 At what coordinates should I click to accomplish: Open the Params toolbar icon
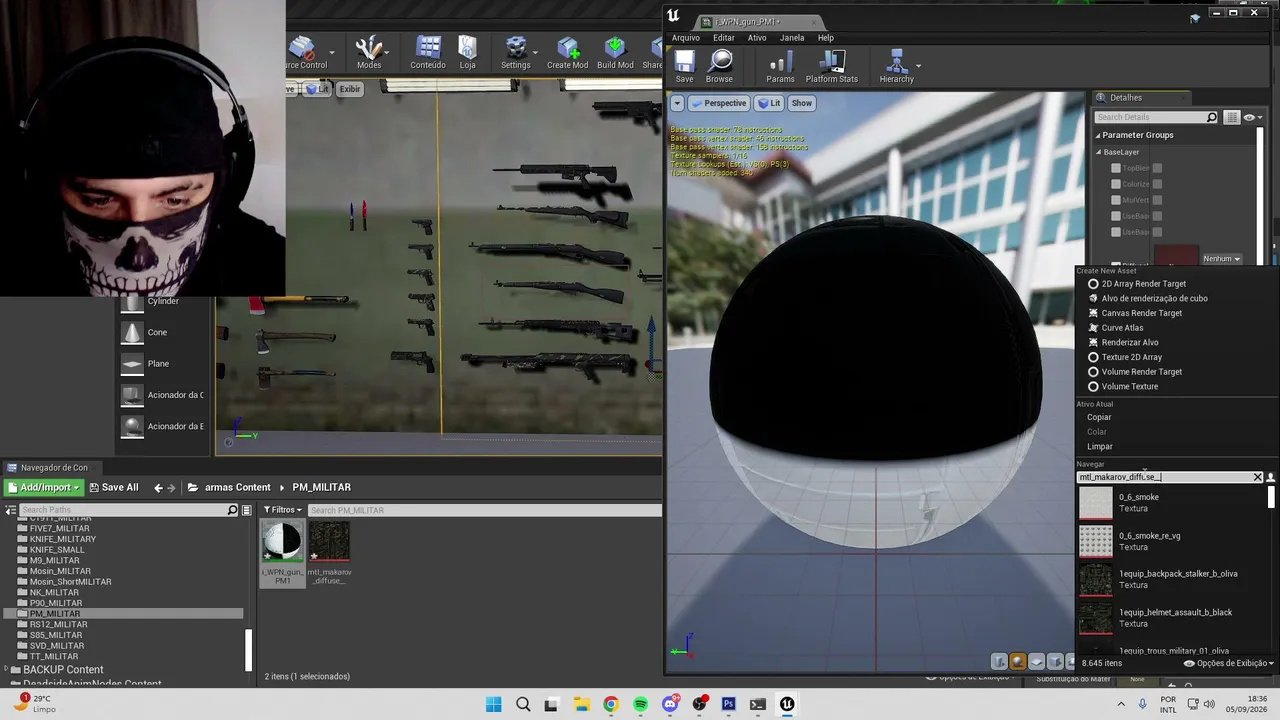tap(780, 66)
